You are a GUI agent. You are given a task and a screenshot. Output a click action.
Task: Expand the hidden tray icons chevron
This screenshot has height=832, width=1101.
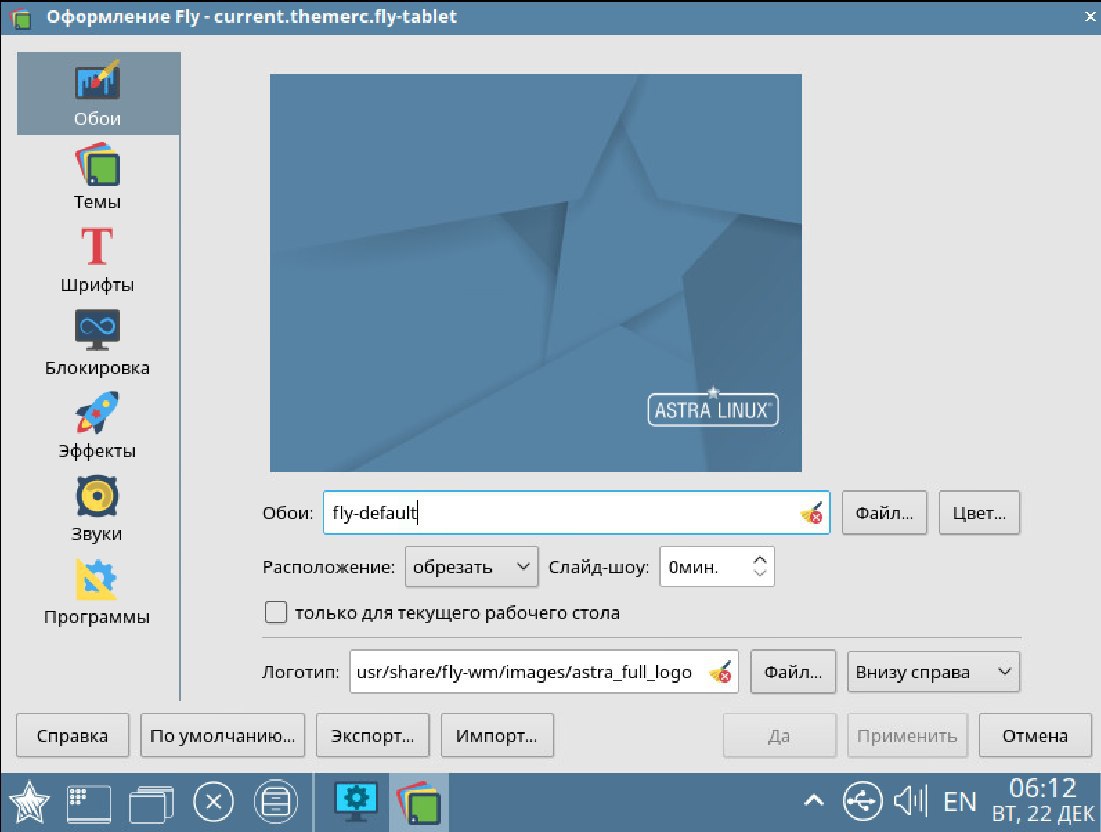(x=814, y=800)
